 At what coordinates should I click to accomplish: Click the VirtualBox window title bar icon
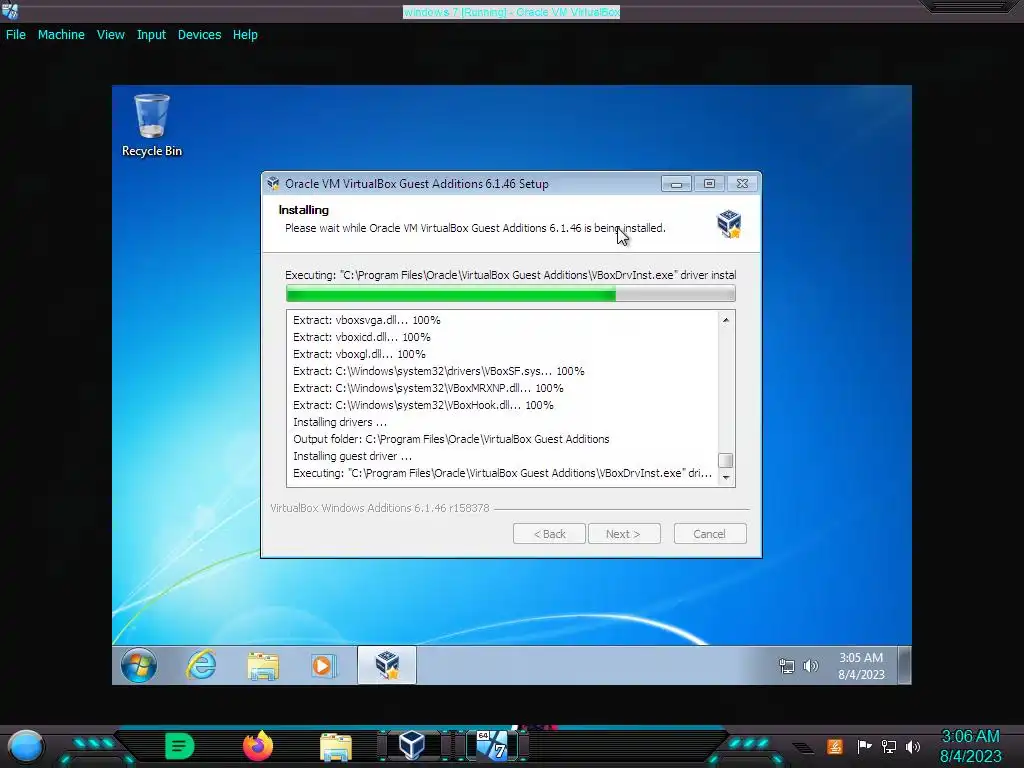pyautogui.click(x=10, y=11)
